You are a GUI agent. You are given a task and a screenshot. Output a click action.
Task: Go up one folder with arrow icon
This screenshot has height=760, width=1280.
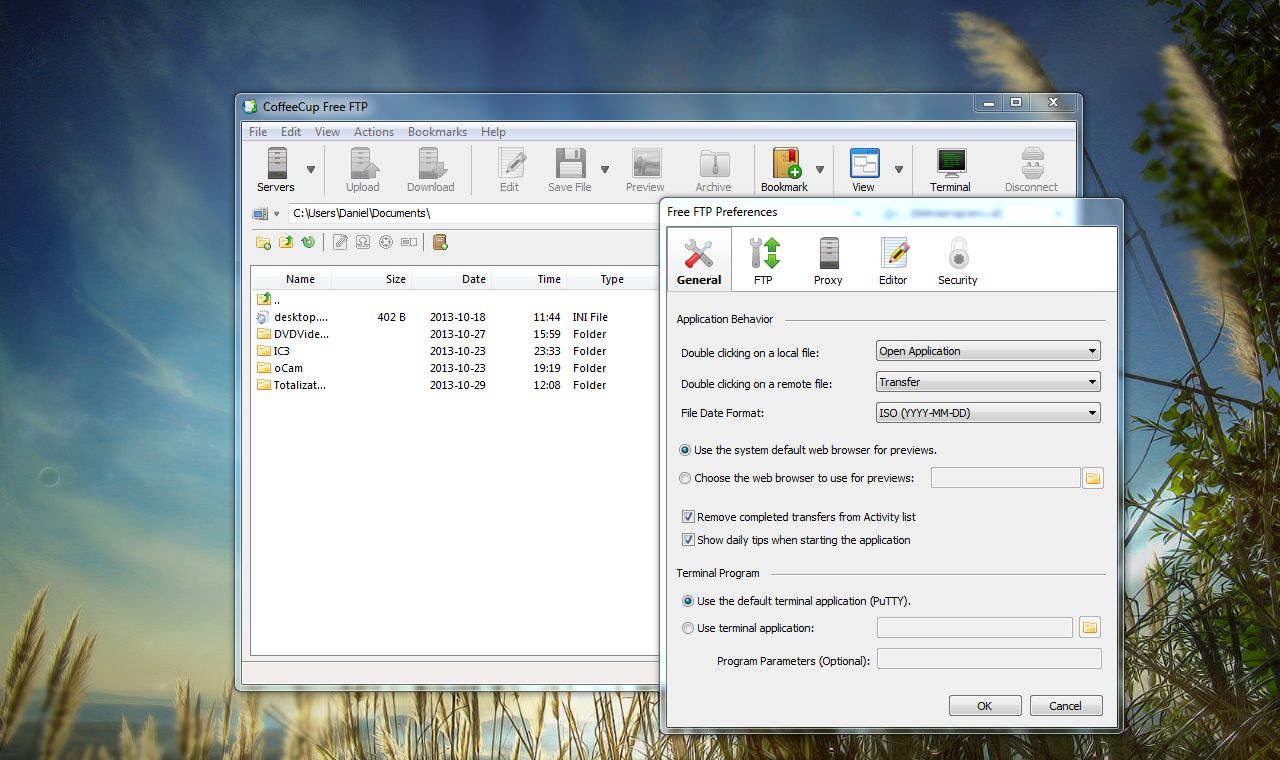[286, 242]
